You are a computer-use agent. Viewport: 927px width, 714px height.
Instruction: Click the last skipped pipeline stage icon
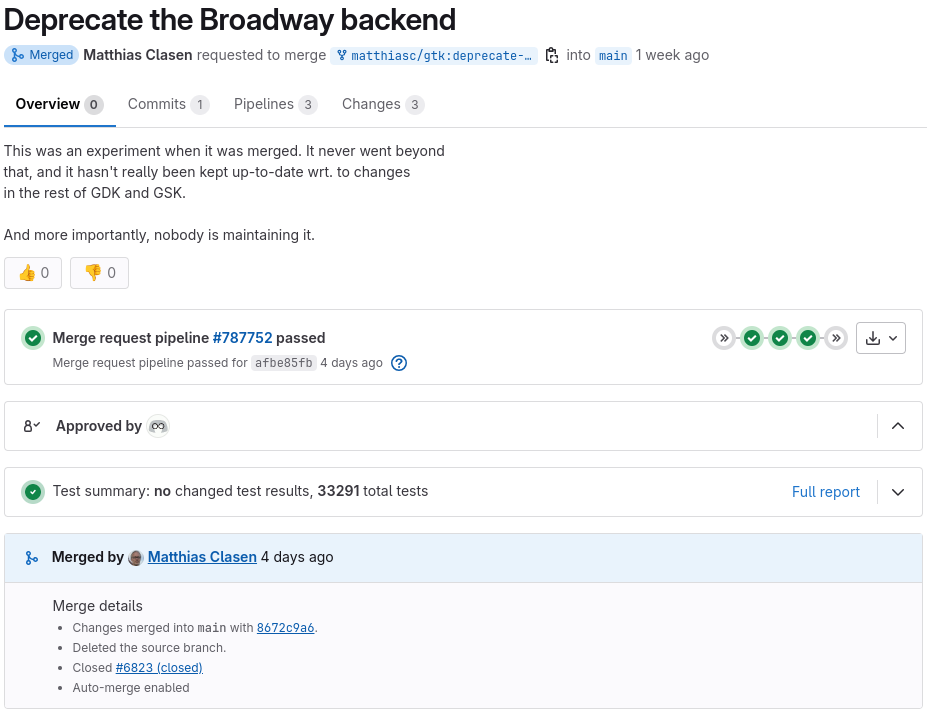836,338
